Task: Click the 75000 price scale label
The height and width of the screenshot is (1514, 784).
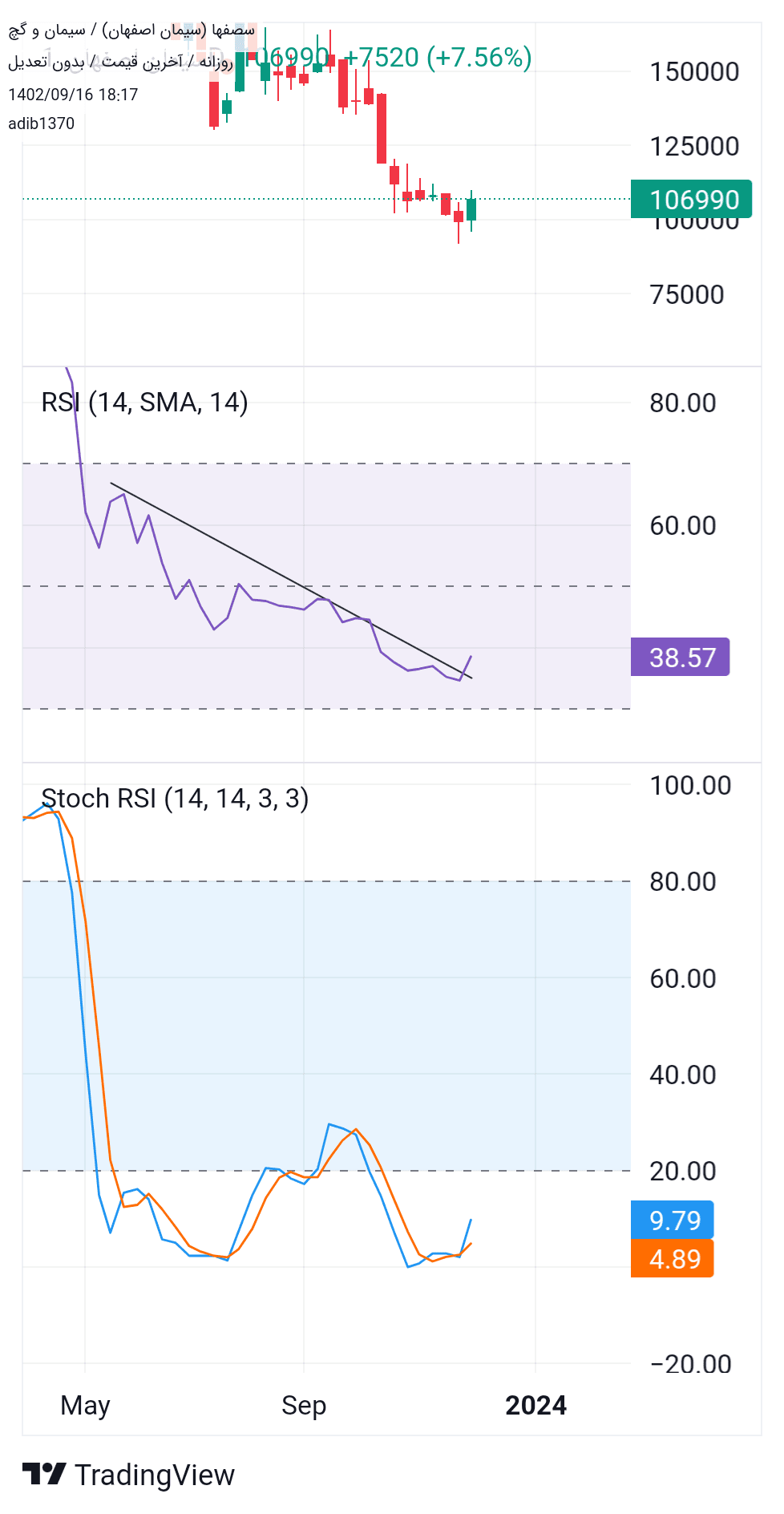Action: pyautogui.click(x=687, y=294)
